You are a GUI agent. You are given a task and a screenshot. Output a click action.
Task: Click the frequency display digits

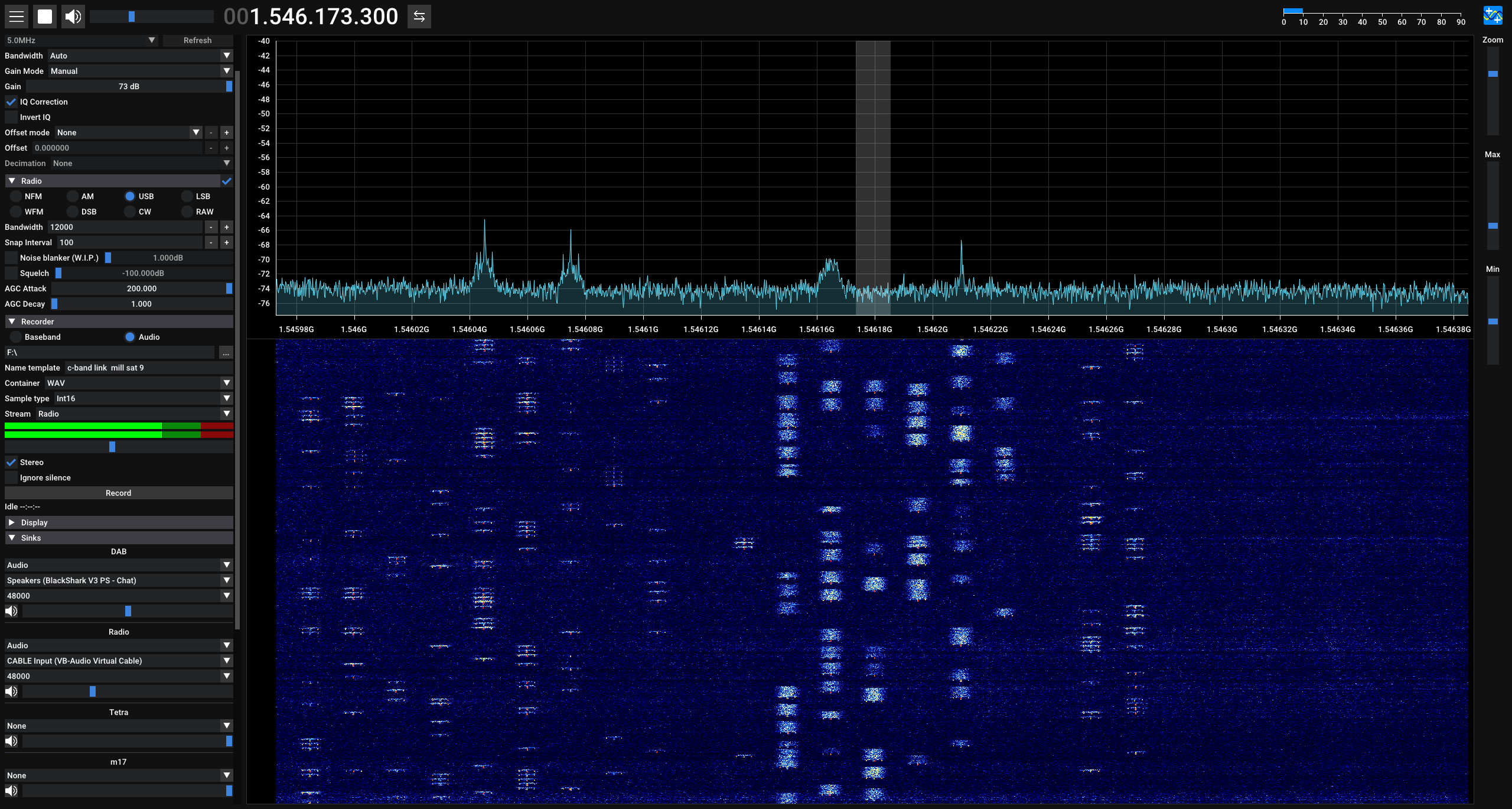(x=311, y=17)
